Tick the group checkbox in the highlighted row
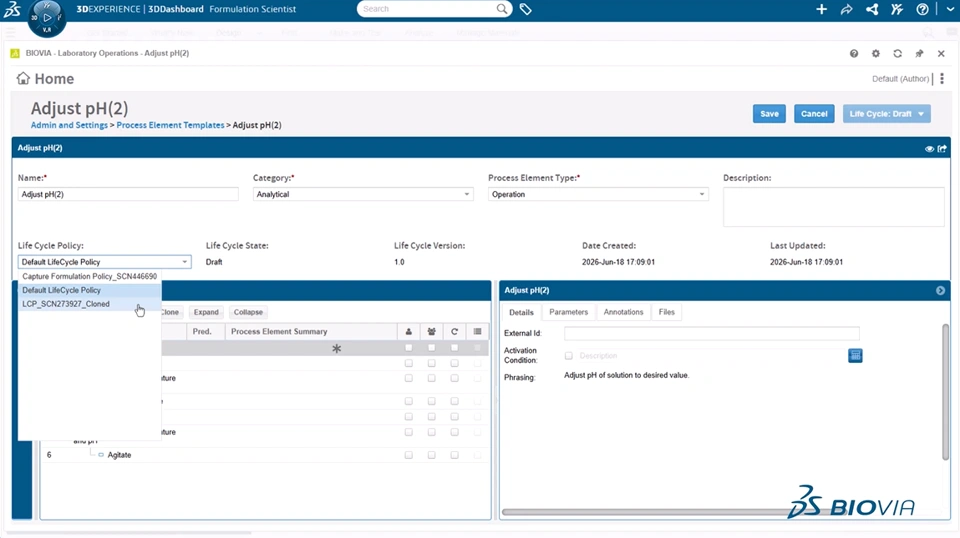The width and height of the screenshot is (960, 538). point(432,348)
